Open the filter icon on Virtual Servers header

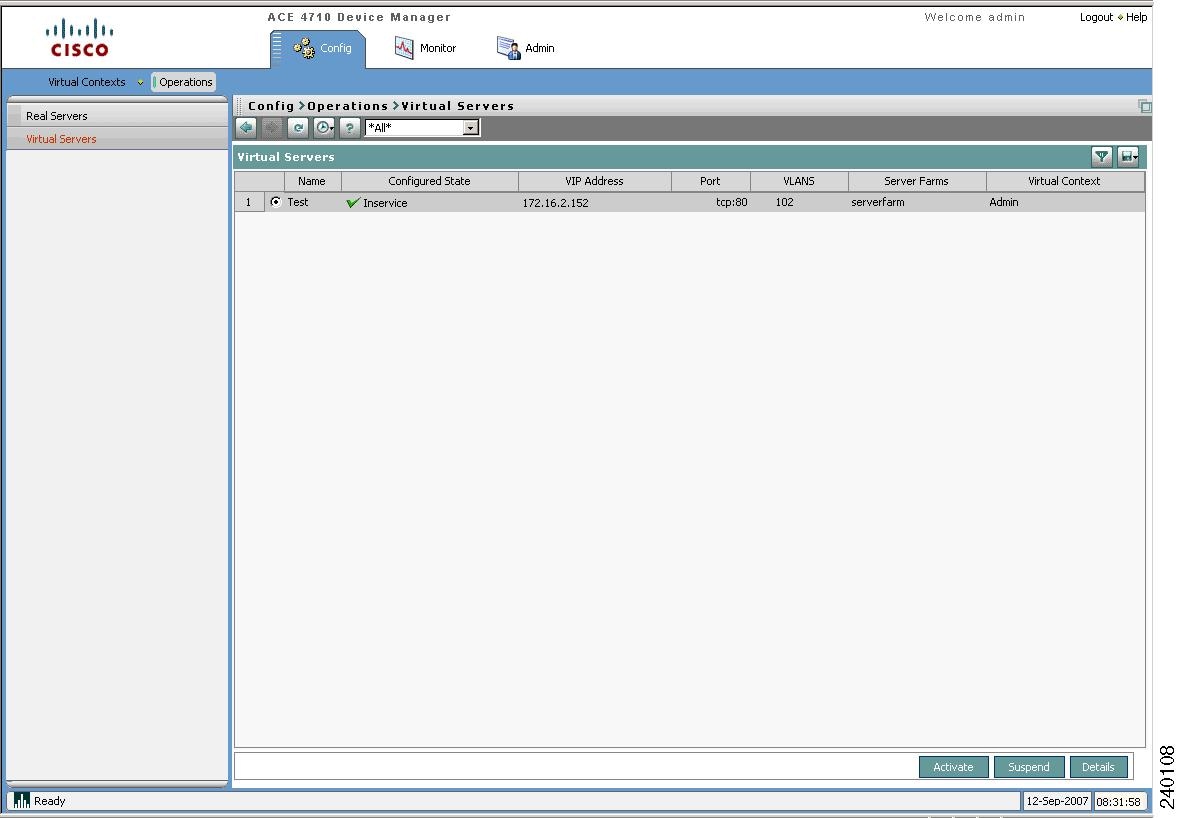(x=1101, y=156)
